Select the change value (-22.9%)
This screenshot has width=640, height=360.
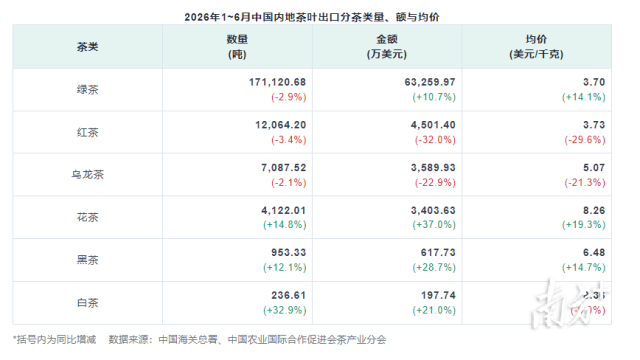pyautogui.click(x=435, y=183)
